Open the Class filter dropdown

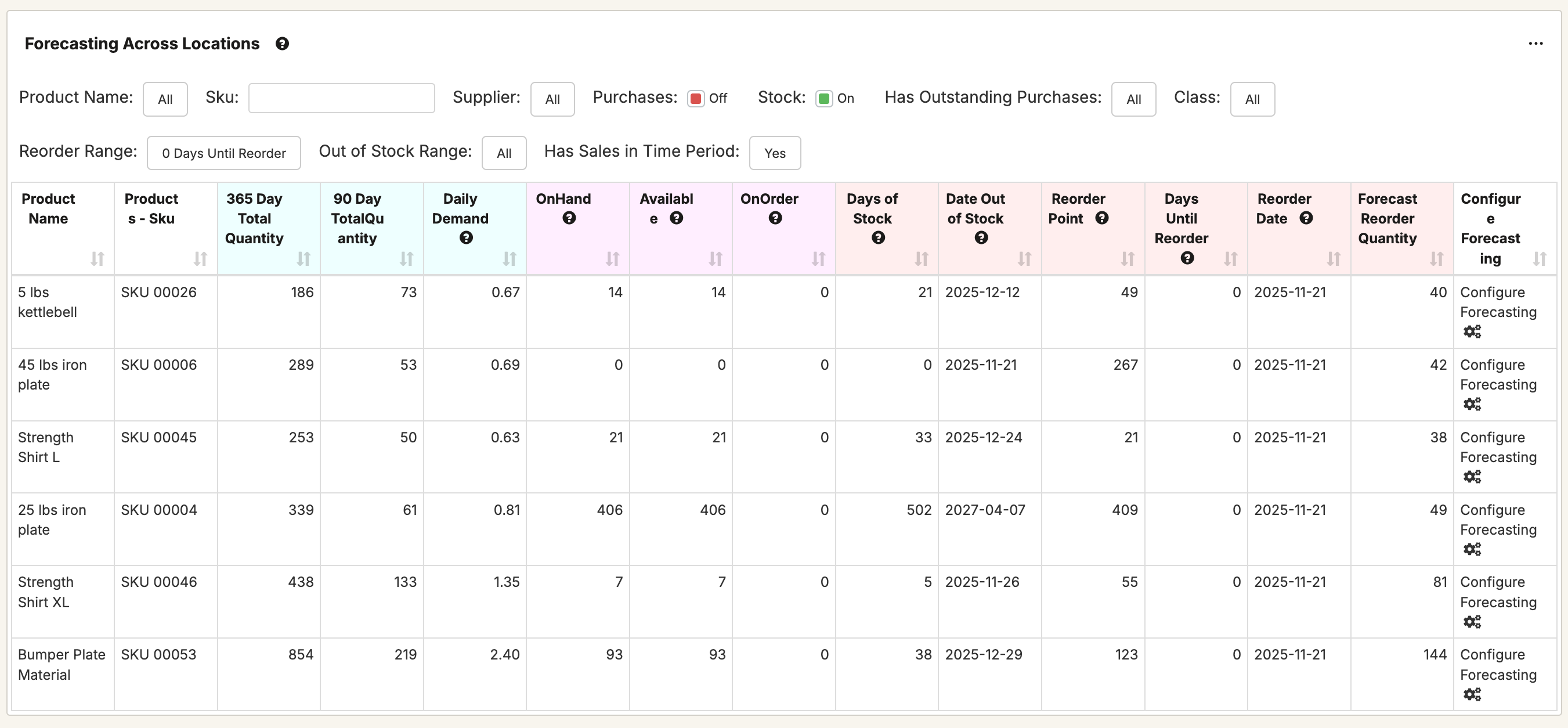(1252, 99)
